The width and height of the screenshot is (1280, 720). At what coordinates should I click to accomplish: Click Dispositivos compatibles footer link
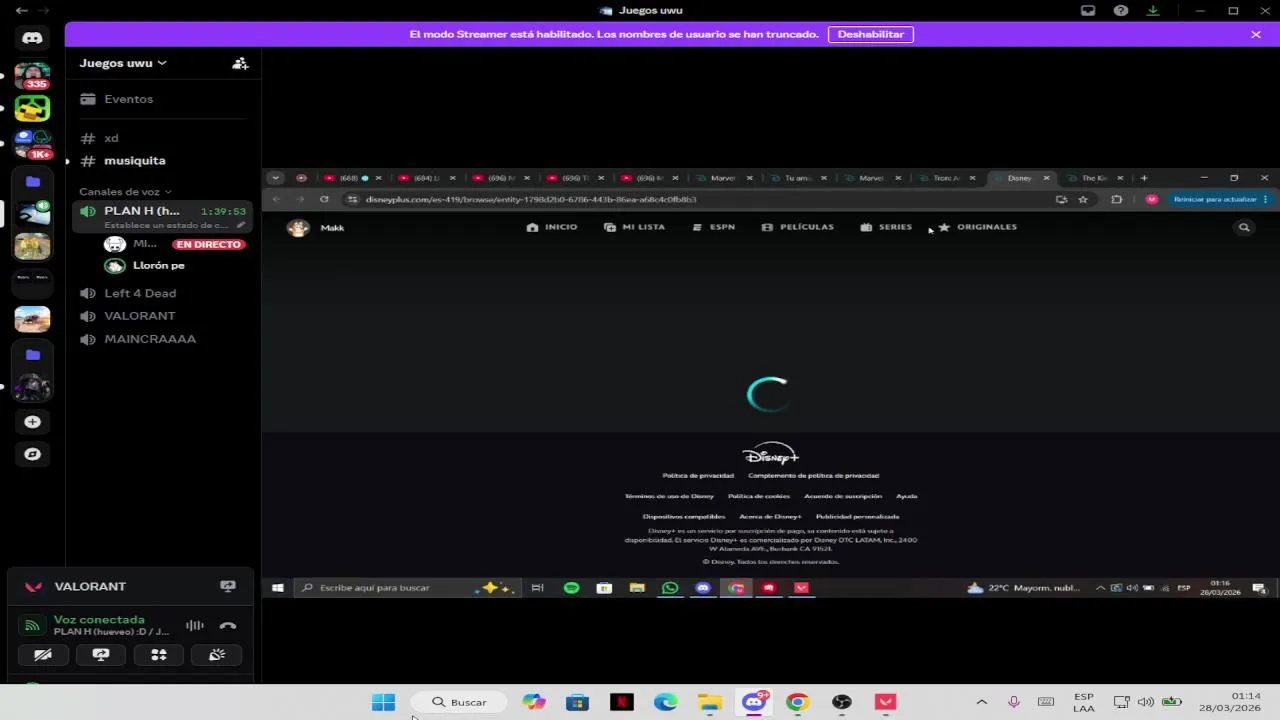(x=684, y=517)
